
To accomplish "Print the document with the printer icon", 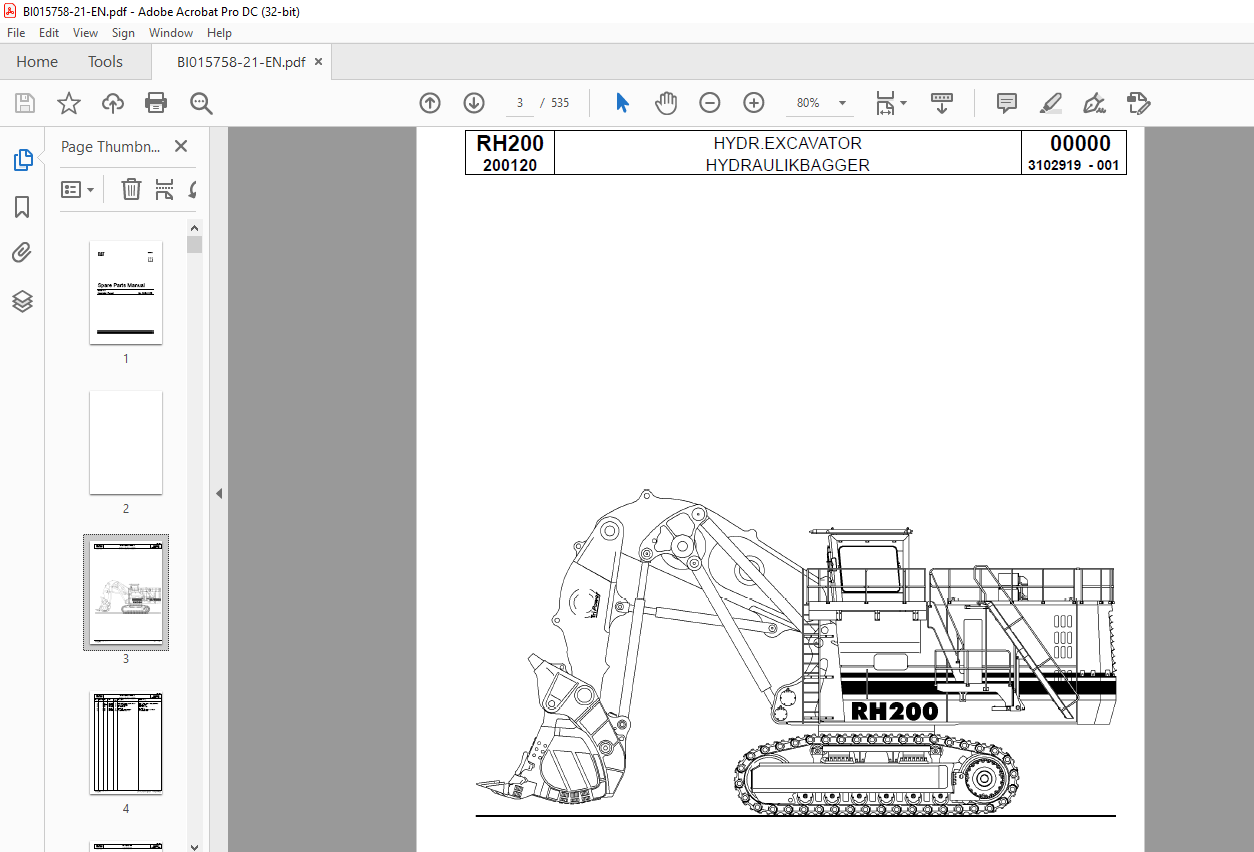I will pos(156,103).
